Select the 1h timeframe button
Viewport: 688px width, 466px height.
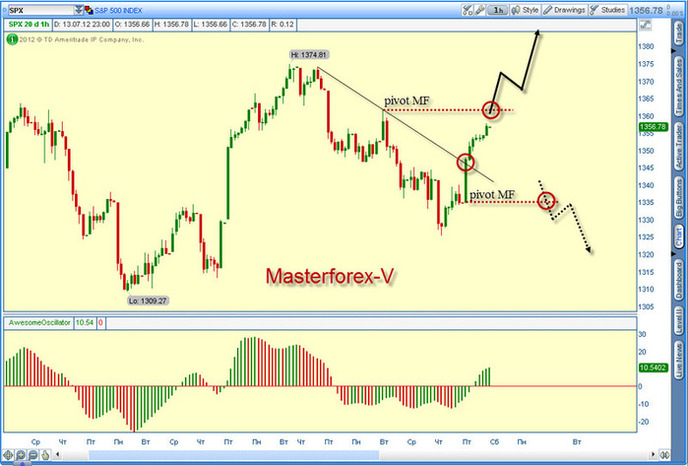point(498,10)
